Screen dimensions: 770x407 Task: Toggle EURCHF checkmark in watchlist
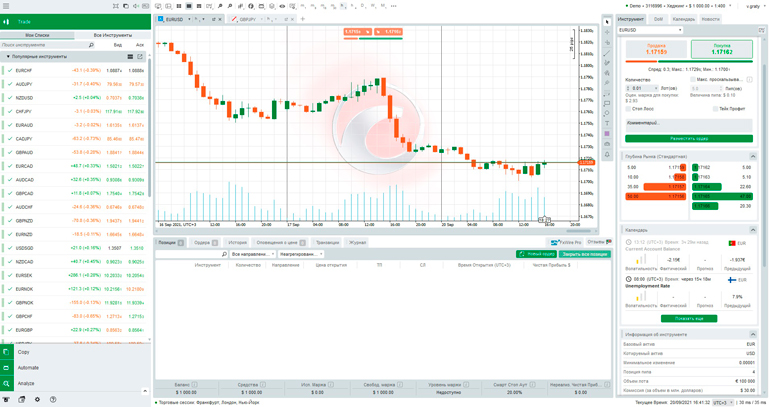click(x=10, y=70)
